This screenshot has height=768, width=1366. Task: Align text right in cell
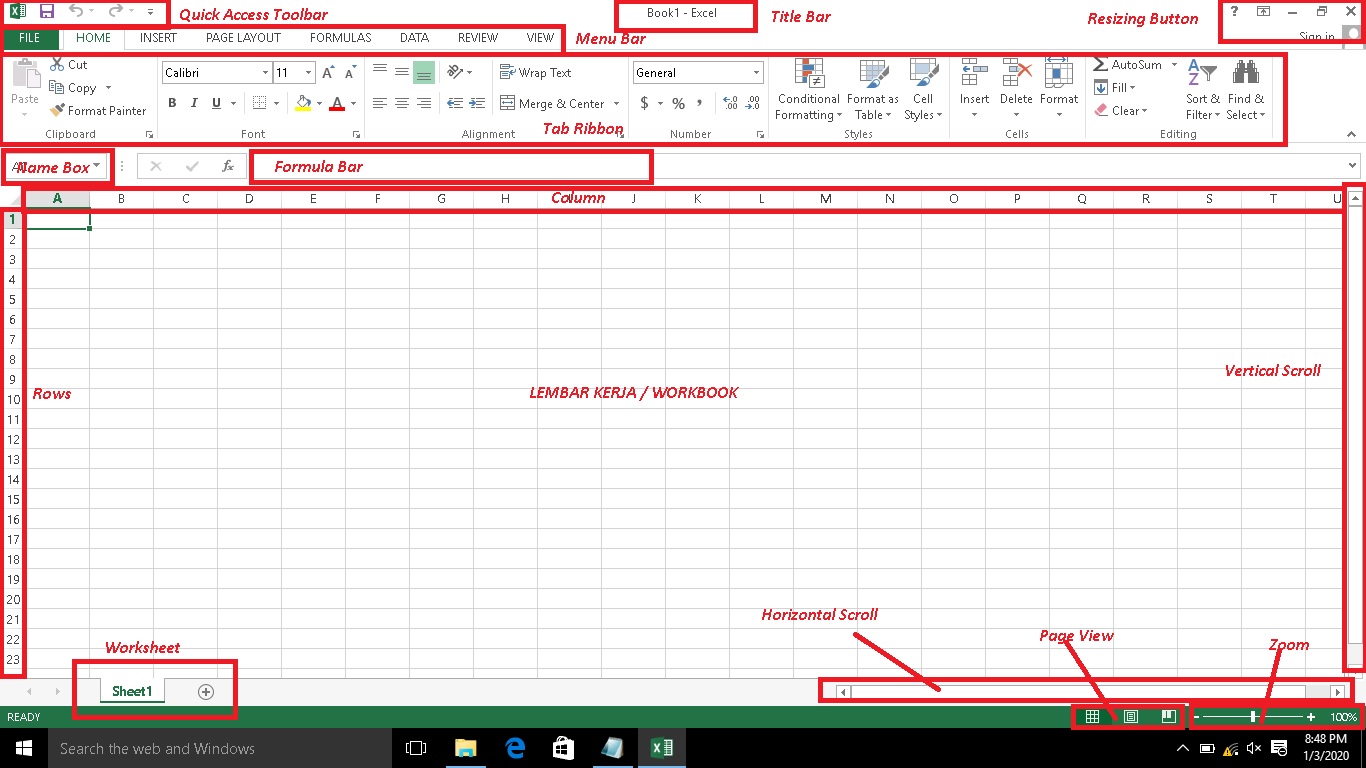click(x=424, y=103)
